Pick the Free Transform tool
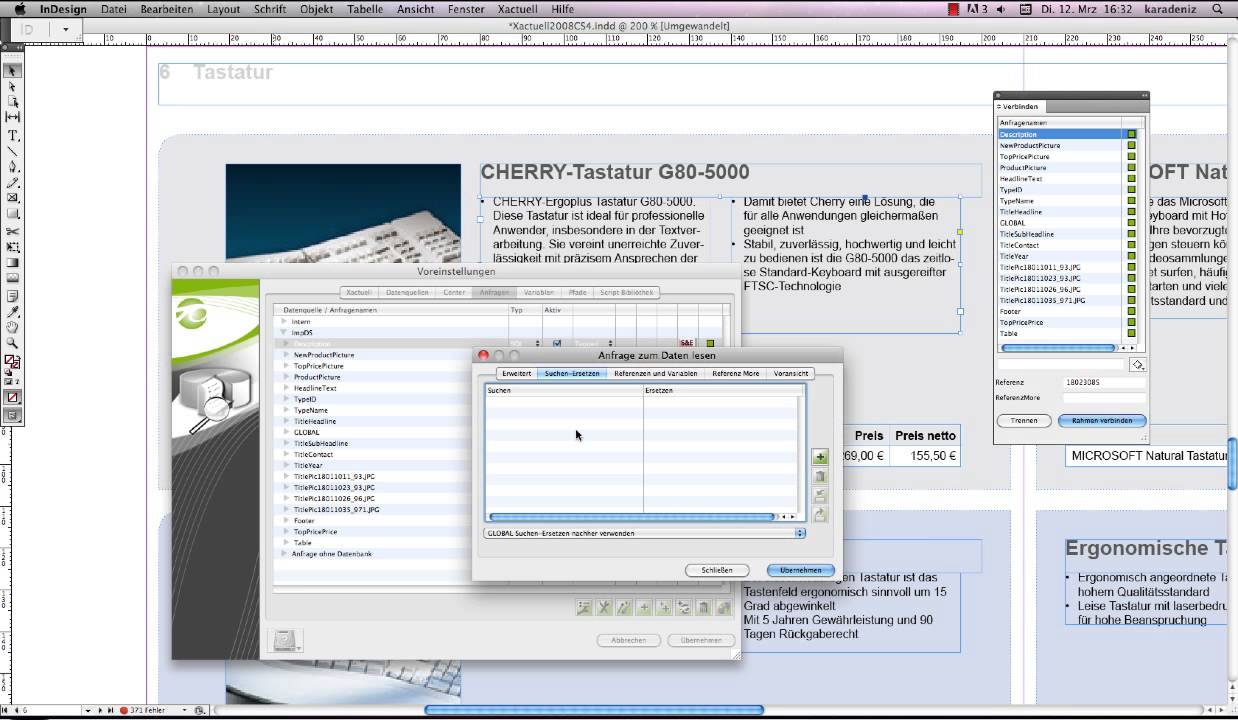This screenshot has height=720, width=1238. point(13,247)
